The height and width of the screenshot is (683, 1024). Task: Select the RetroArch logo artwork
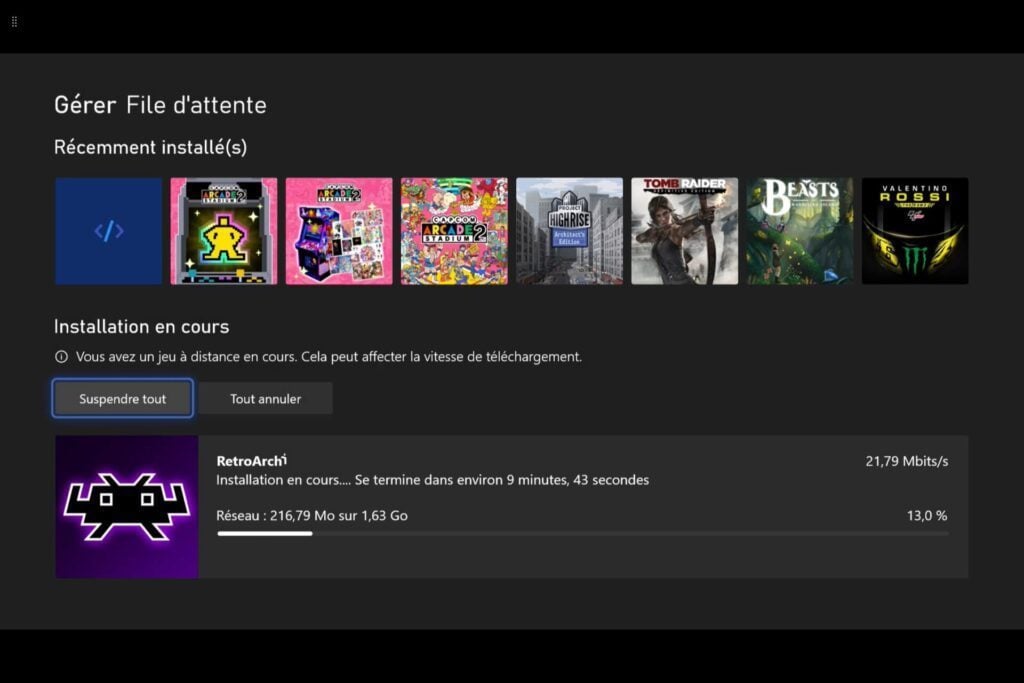pyautogui.click(x=127, y=507)
